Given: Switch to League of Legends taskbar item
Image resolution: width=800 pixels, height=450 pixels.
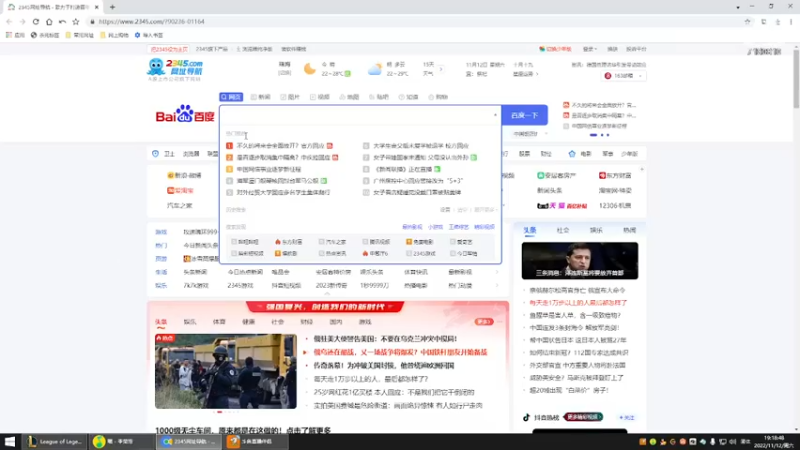Looking at the screenshot, I should click(x=55, y=441).
